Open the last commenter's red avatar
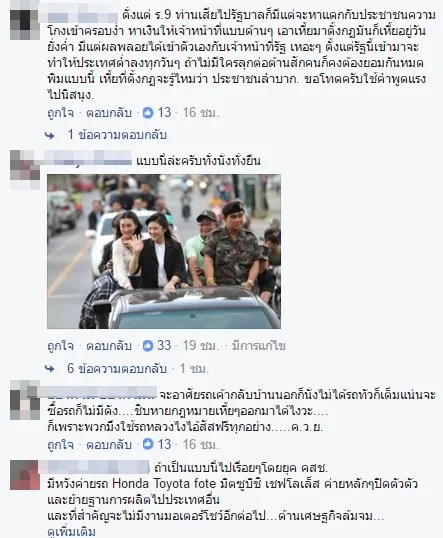The image size is (443, 538). [x=25, y=476]
